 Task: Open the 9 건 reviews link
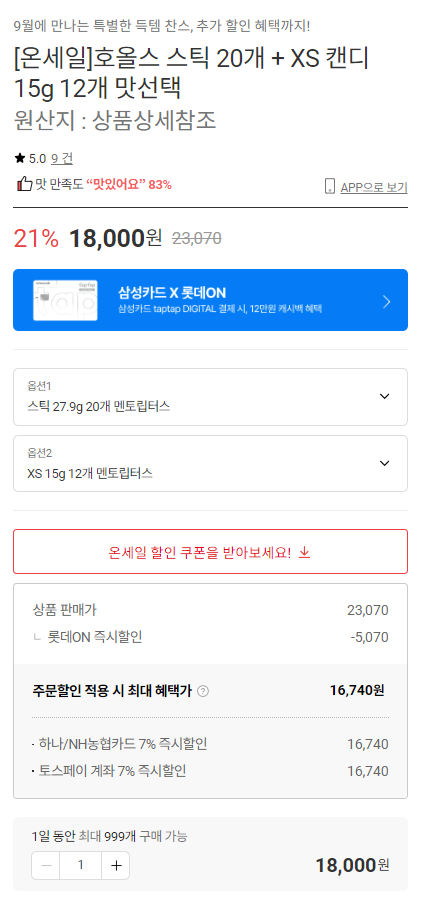click(62, 158)
